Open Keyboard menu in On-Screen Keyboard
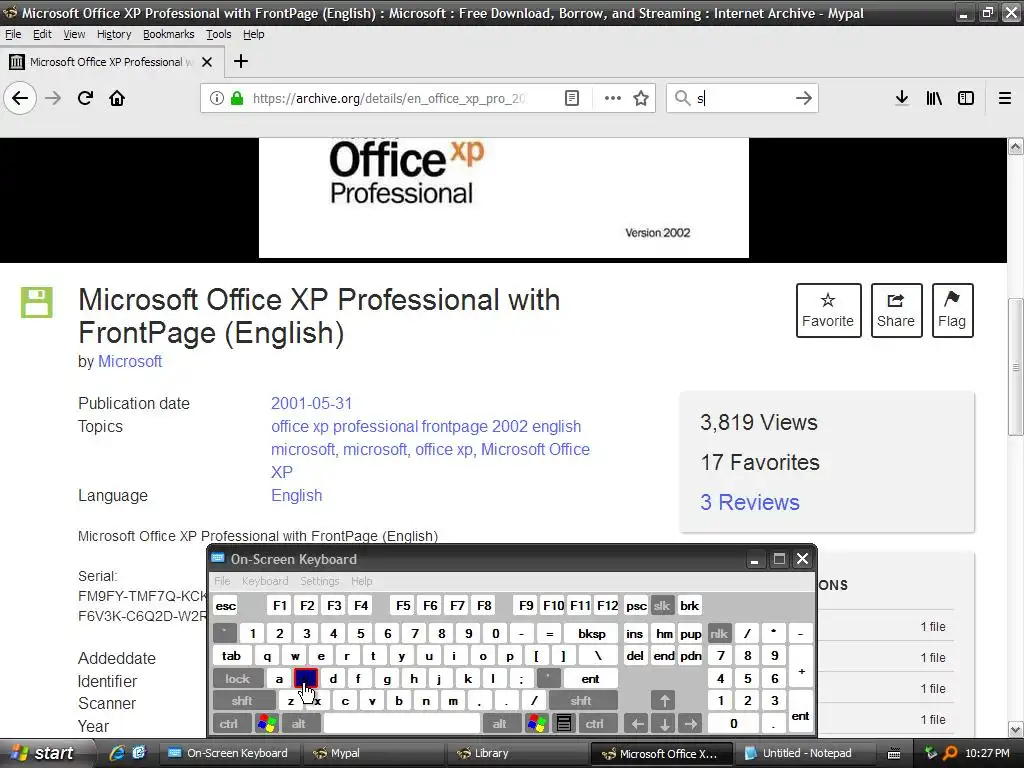Screen dimensions: 1024x768 coord(264,581)
